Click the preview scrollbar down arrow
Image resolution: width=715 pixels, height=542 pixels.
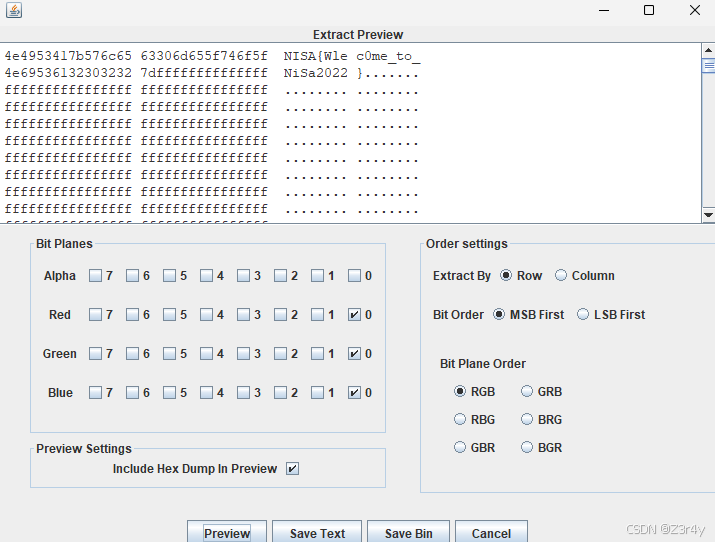pos(708,215)
